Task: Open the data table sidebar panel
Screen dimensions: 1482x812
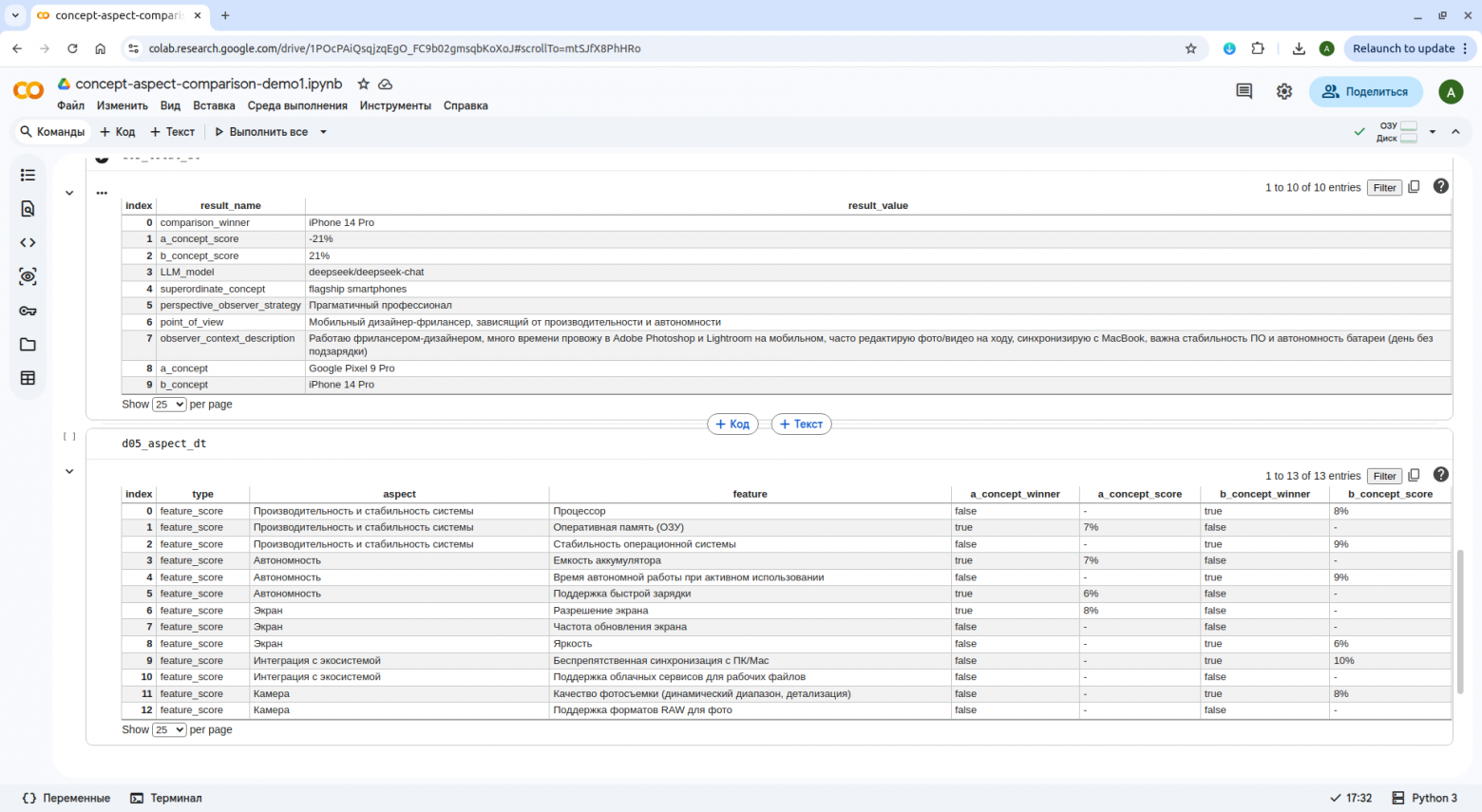Action: pyautogui.click(x=28, y=378)
